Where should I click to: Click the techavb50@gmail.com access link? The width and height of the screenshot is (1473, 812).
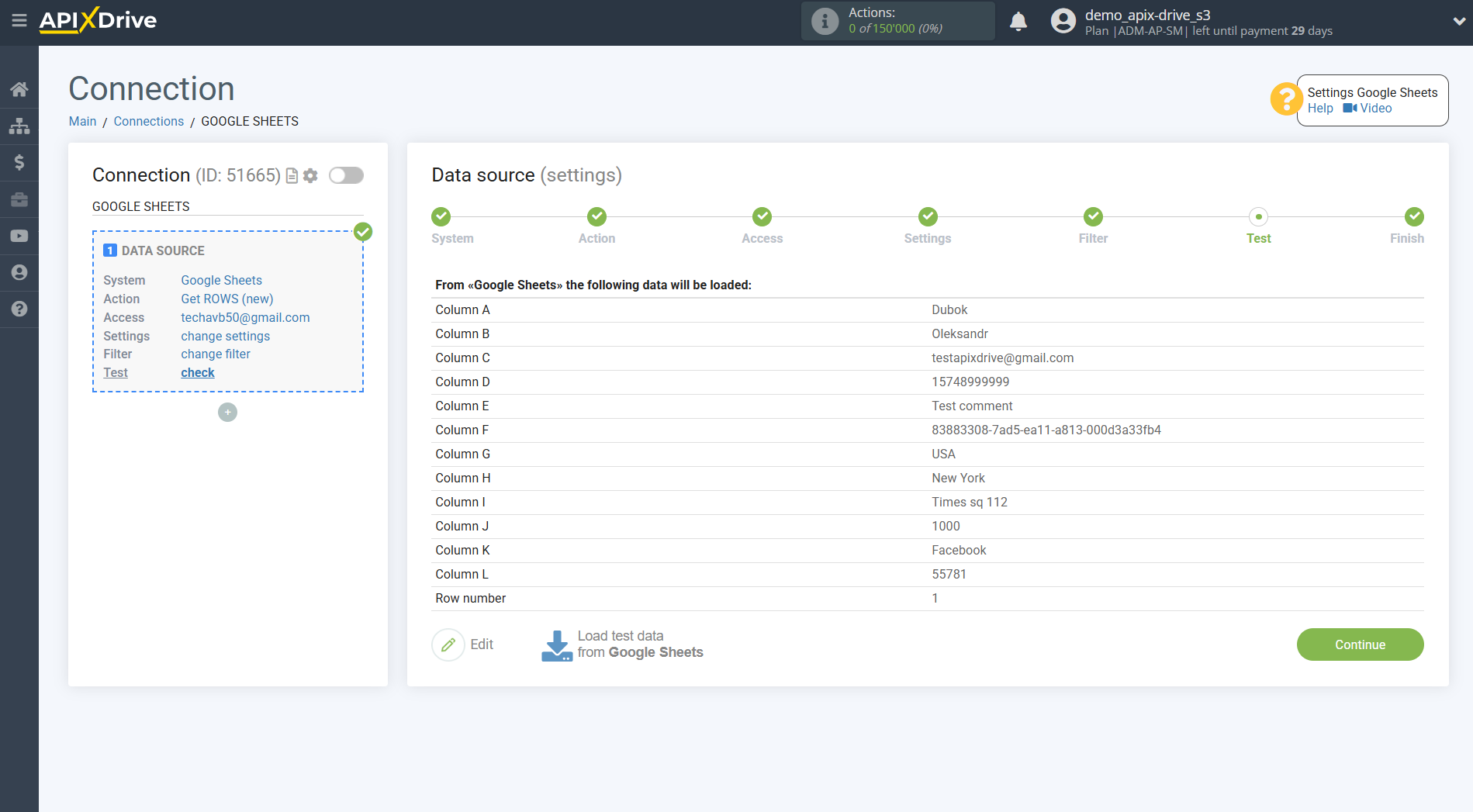[x=245, y=317]
